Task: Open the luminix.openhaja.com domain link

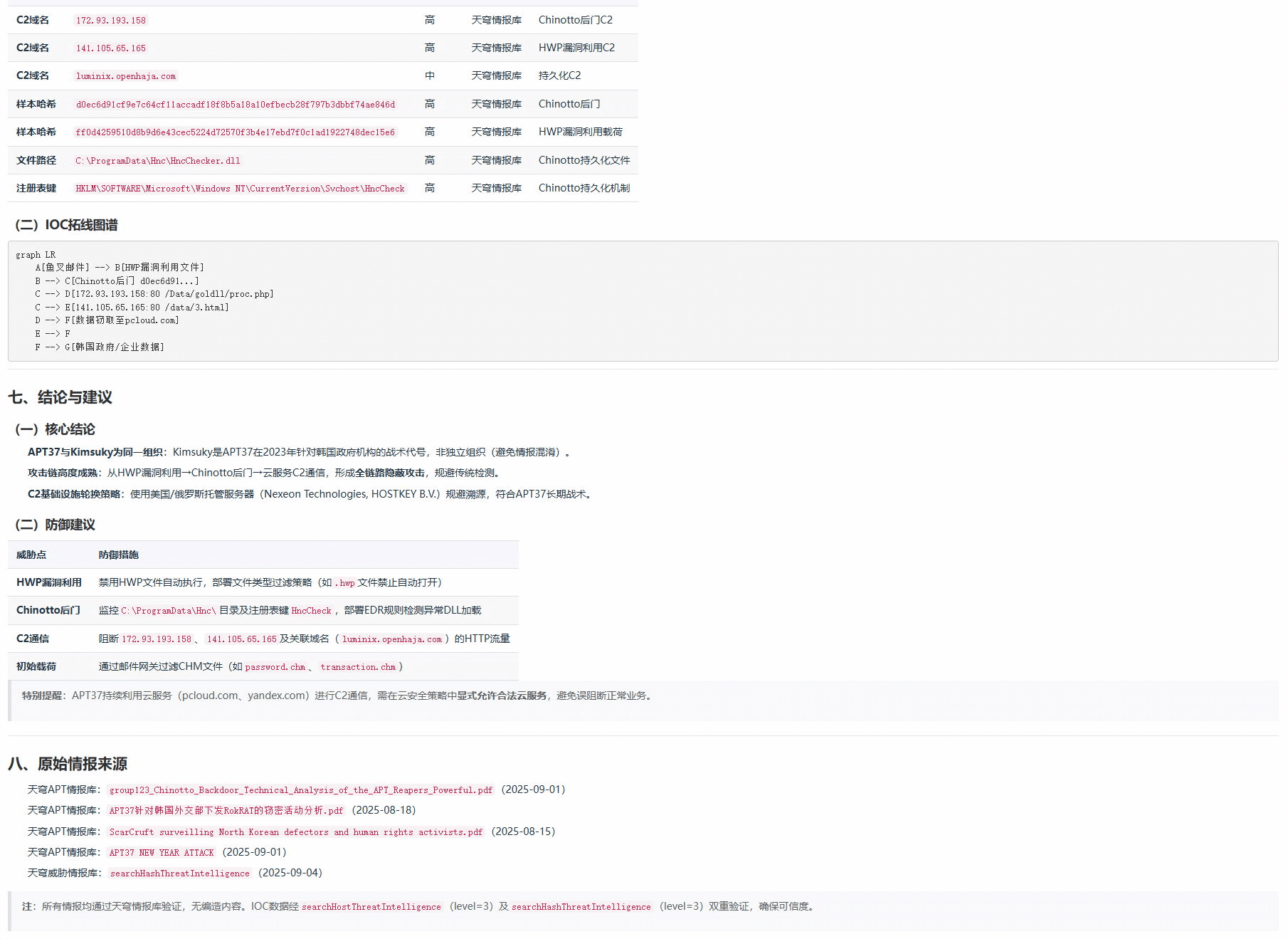Action: click(x=126, y=75)
